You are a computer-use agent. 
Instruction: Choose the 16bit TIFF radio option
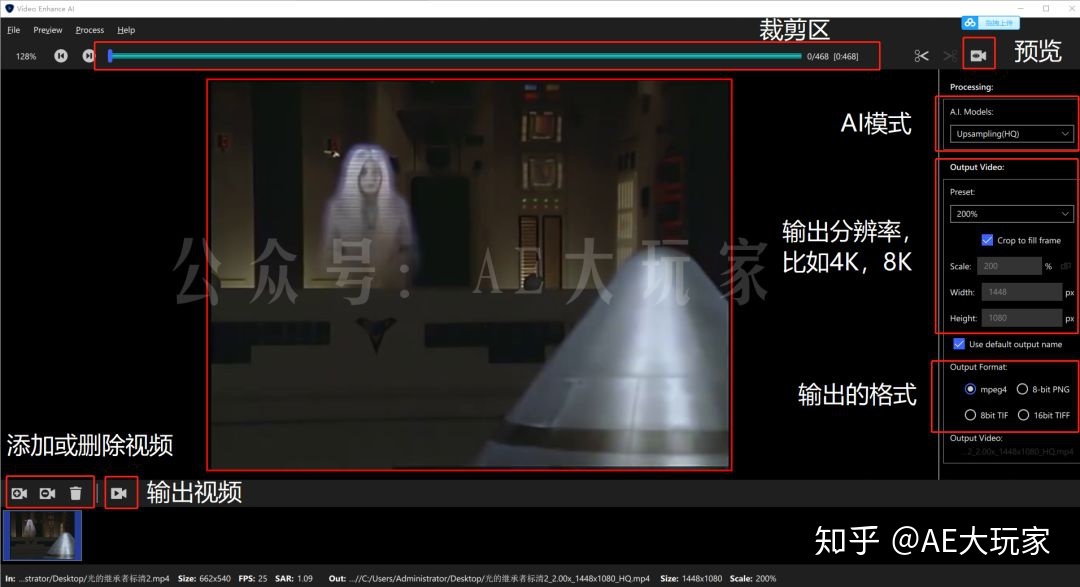click(1024, 415)
